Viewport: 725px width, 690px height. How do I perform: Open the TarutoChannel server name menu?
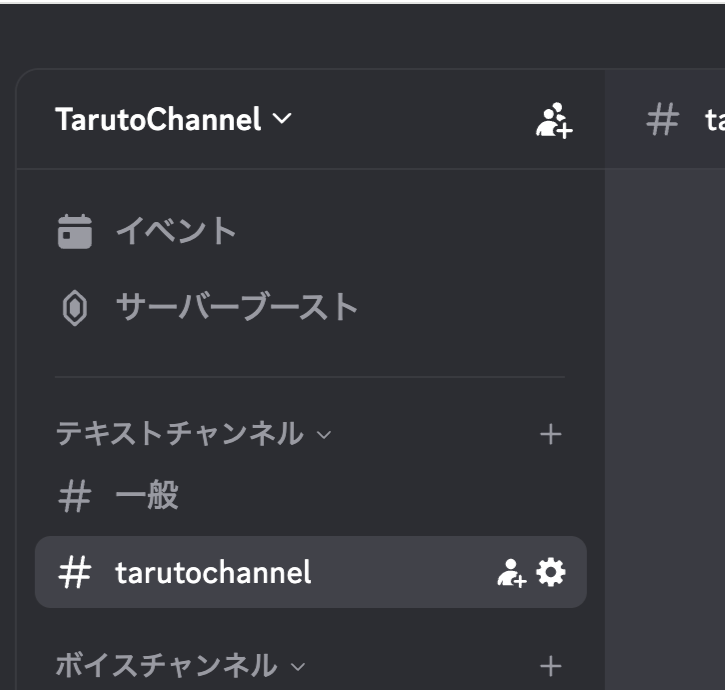(x=158, y=120)
